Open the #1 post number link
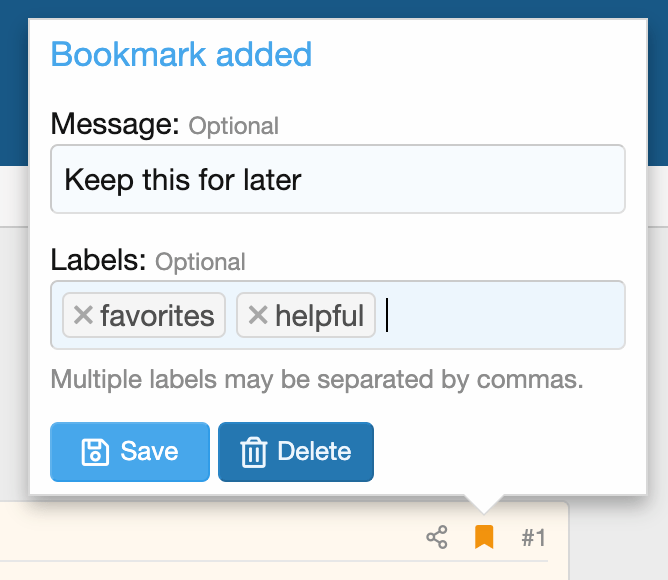668x580 pixels. tap(533, 538)
